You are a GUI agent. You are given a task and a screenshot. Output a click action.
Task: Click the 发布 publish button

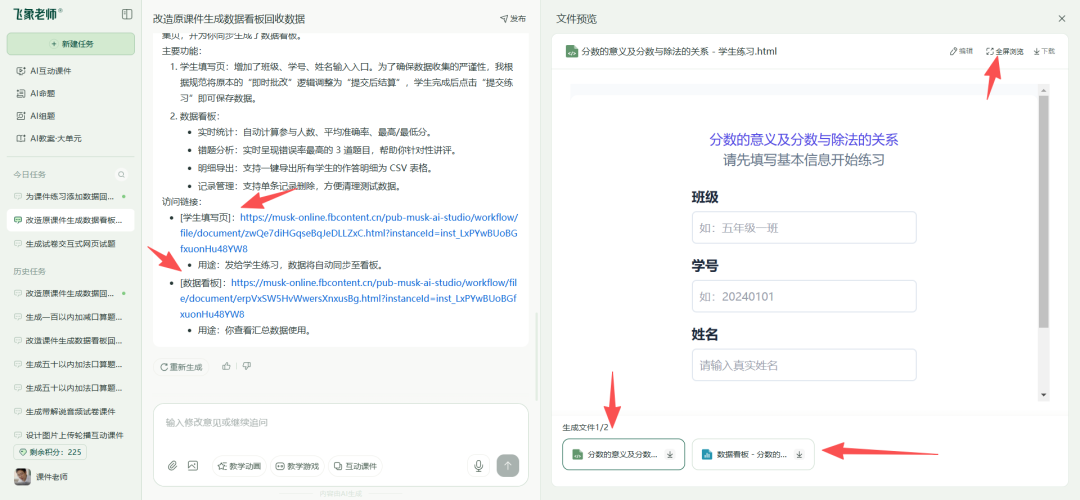point(513,19)
